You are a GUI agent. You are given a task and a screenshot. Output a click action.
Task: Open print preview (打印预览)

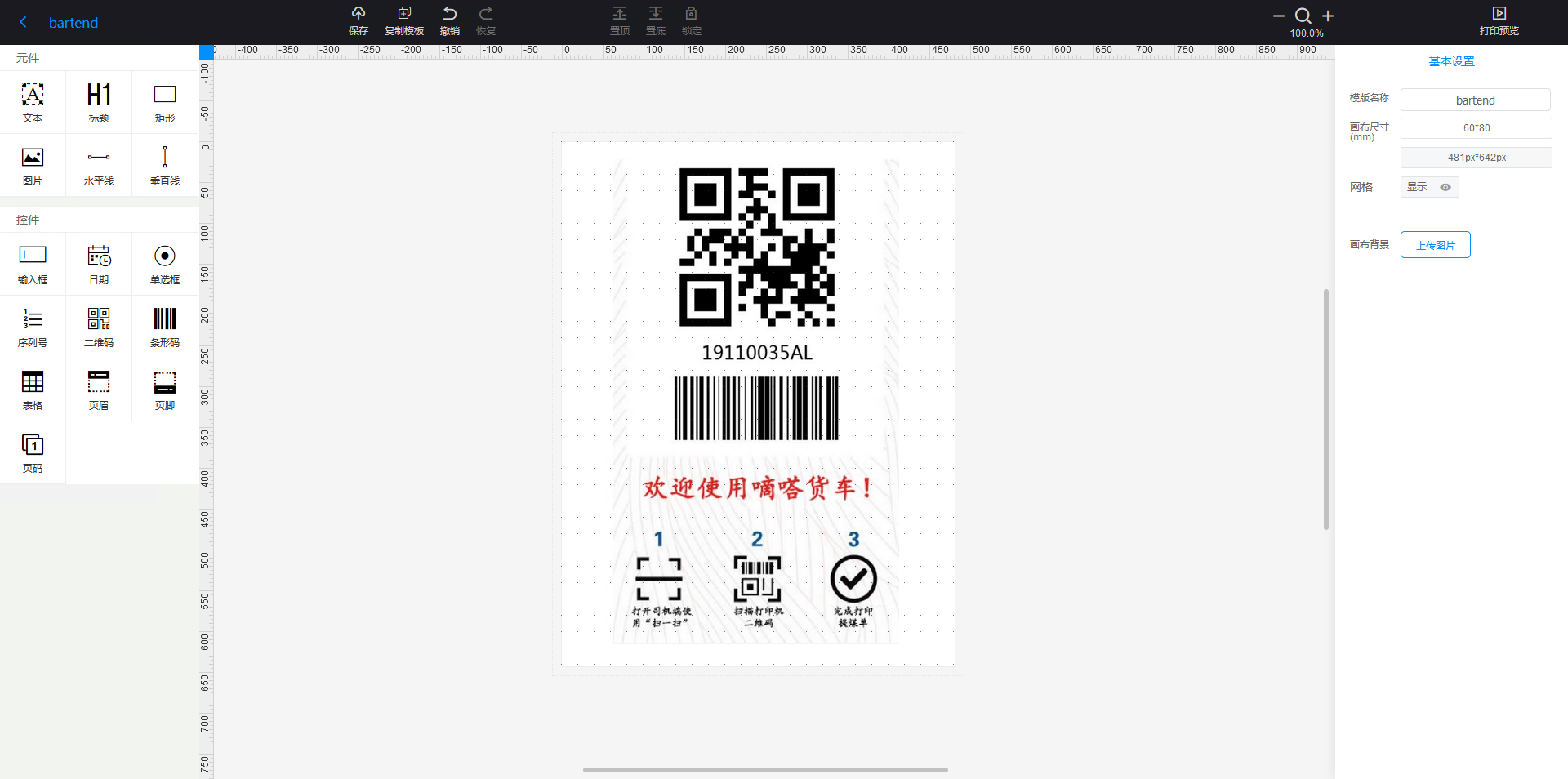[1499, 21]
